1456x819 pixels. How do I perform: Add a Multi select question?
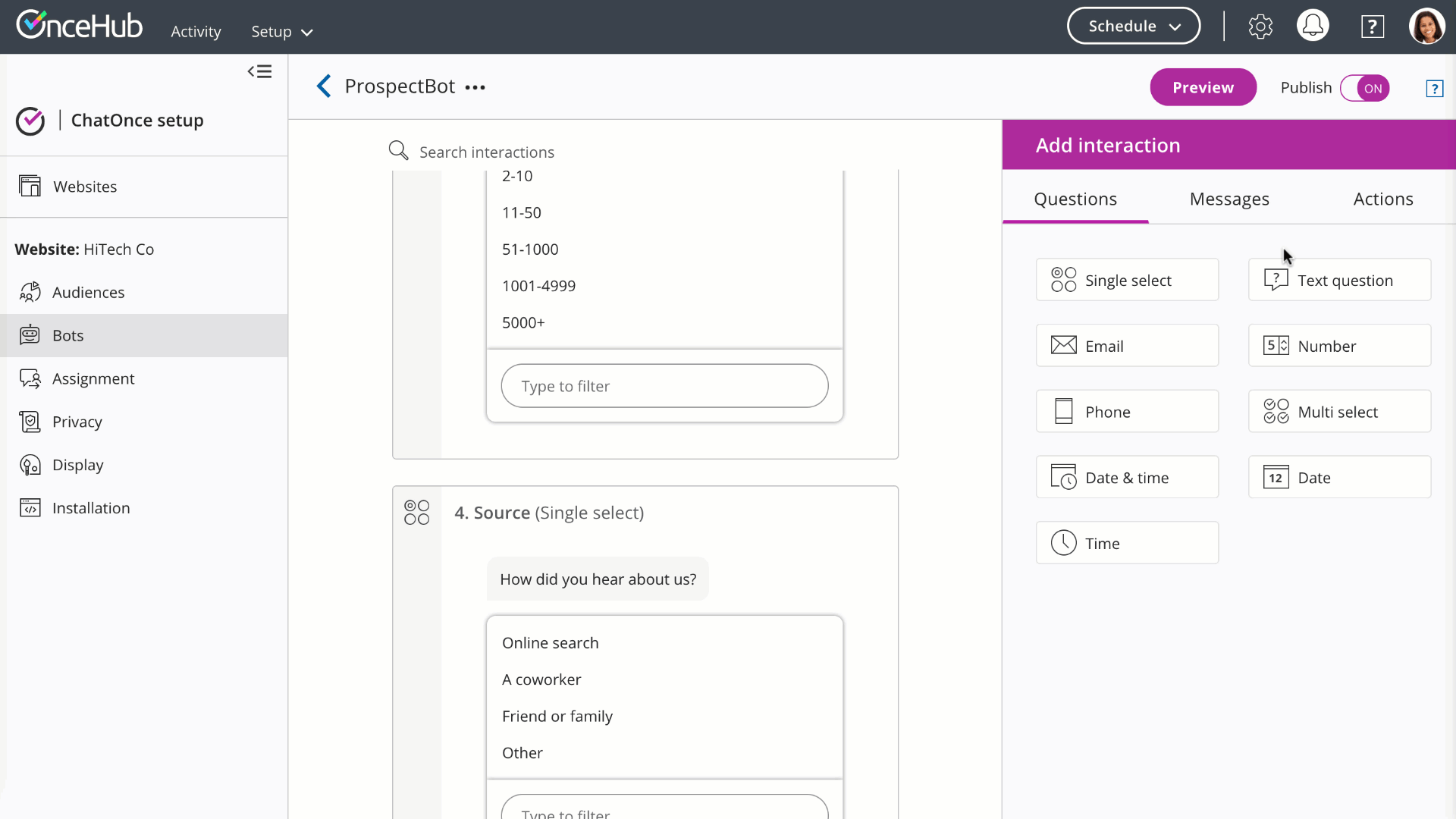click(1339, 412)
